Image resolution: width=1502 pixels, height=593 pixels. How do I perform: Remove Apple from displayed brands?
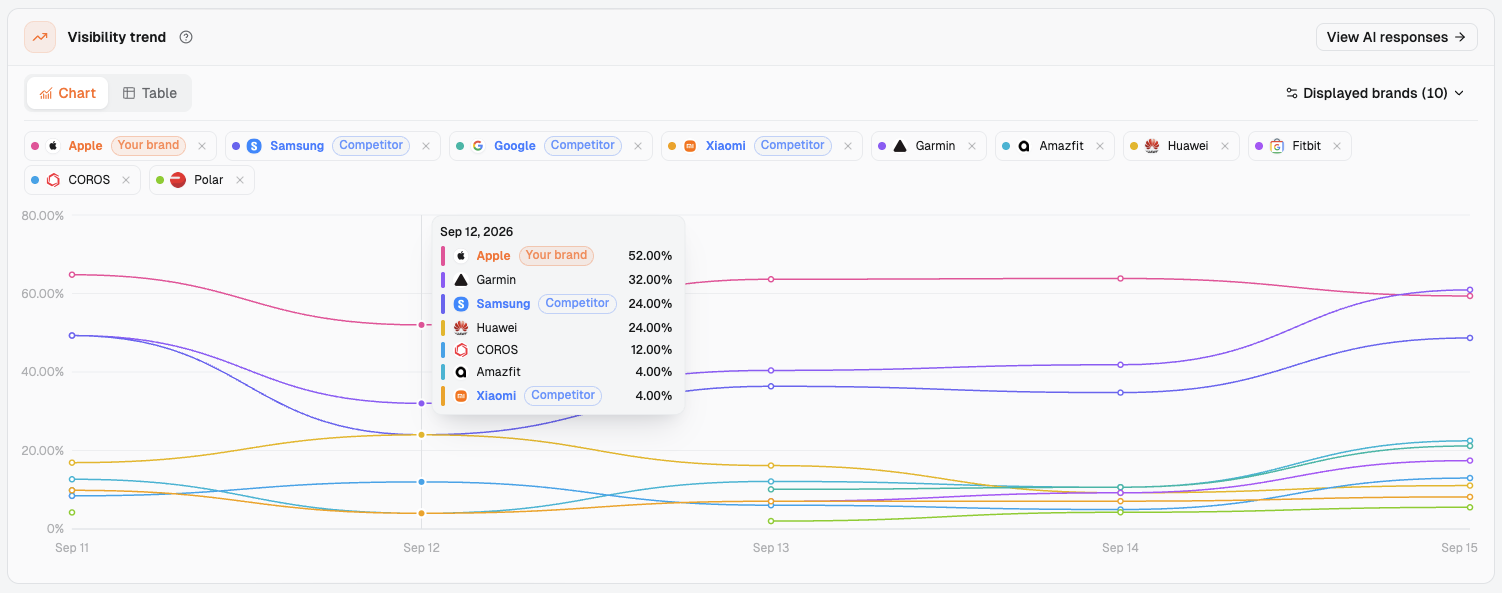click(202, 146)
